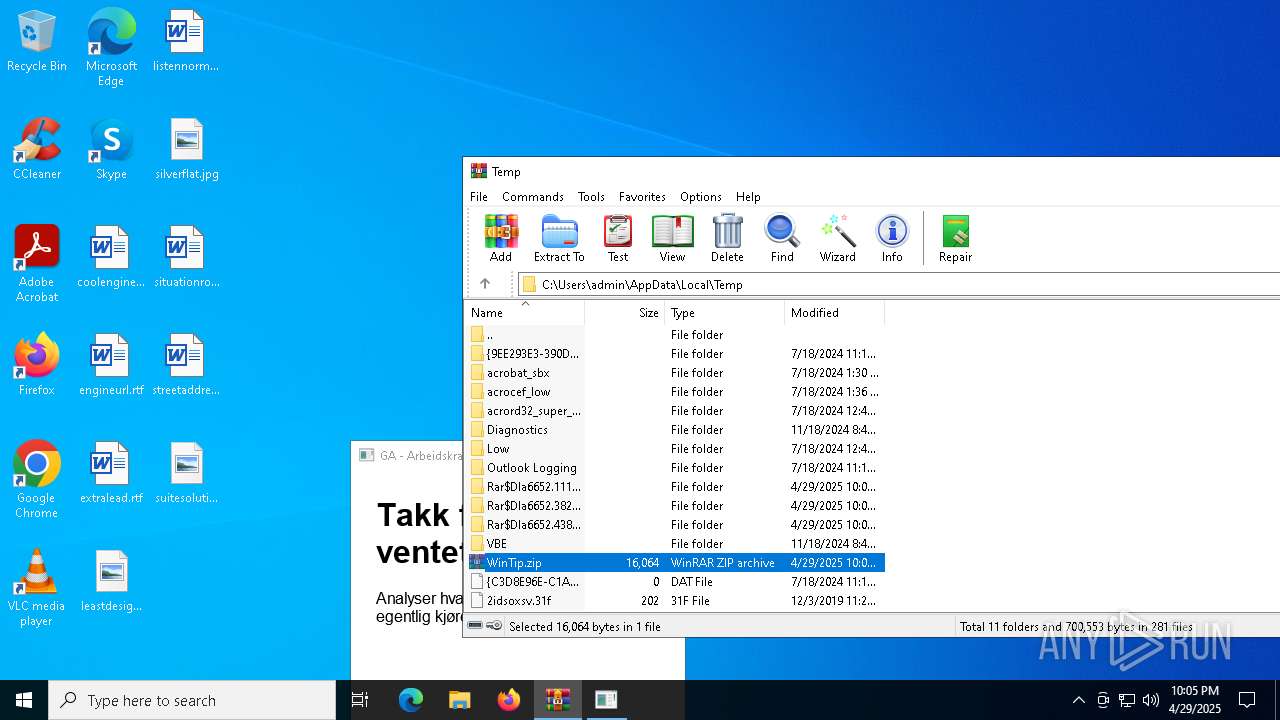
Task: Select the {9EE293E3-390D... folder
Action: coord(675,354)
